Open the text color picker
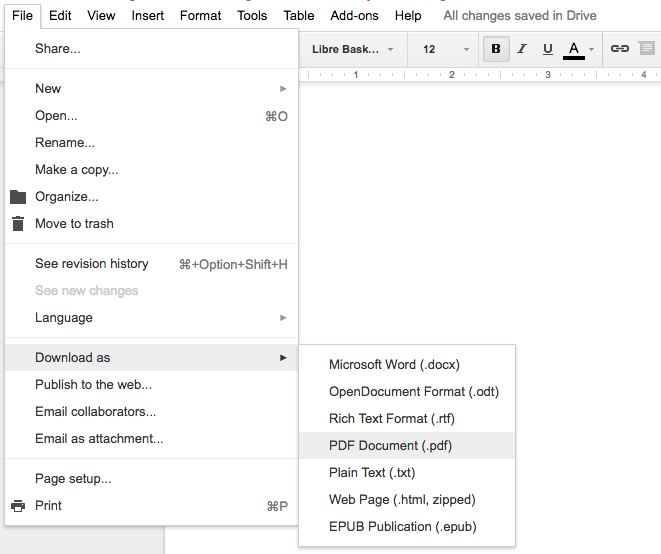 click(x=574, y=50)
